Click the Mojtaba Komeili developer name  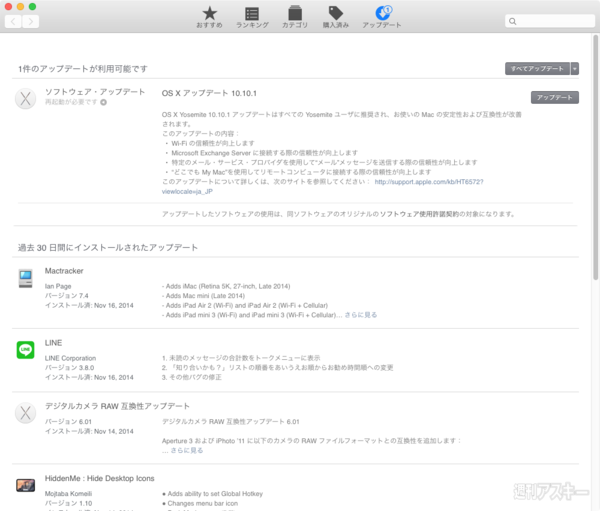68,494
